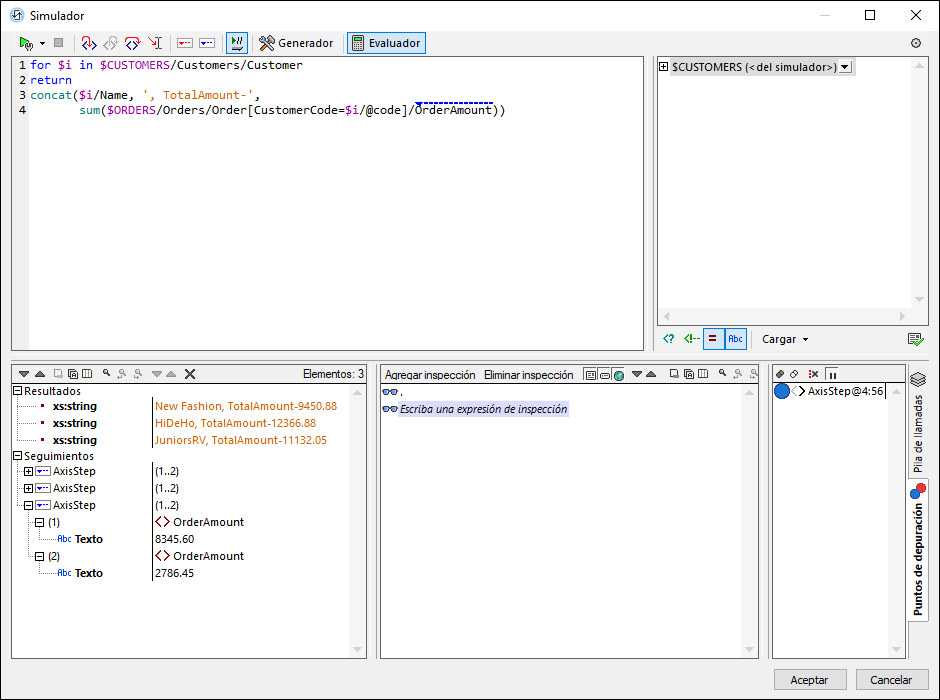Click the Step Into debugger icon

pos(88,43)
